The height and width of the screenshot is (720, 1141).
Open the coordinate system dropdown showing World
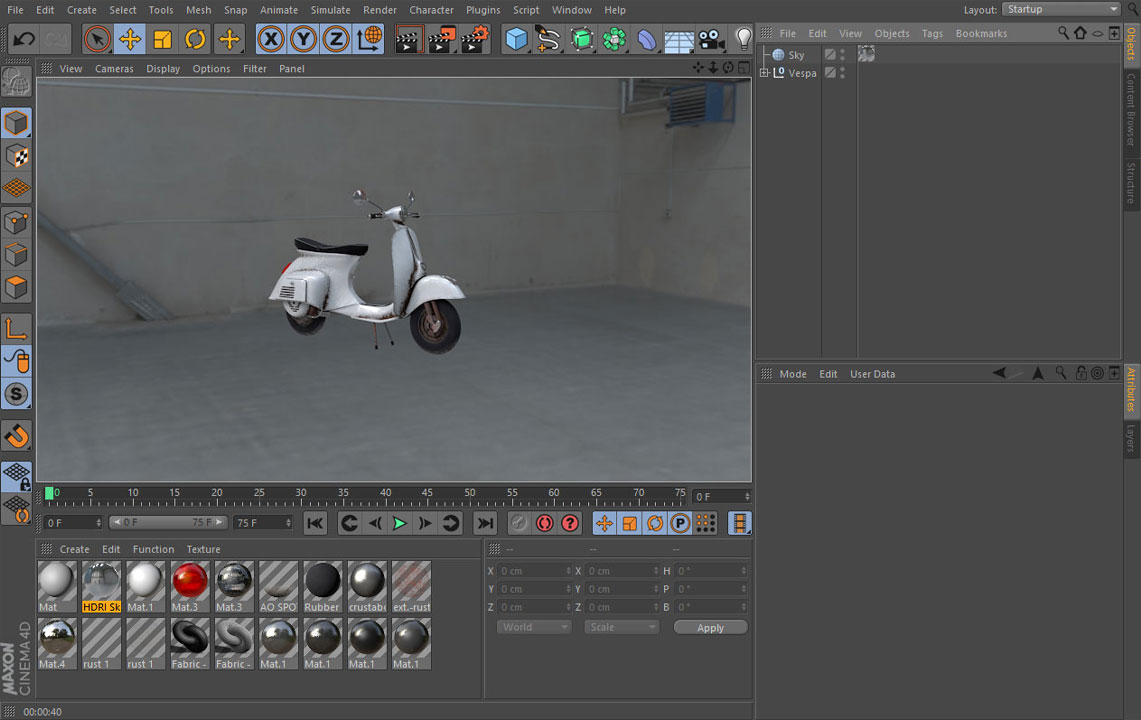(x=533, y=626)
